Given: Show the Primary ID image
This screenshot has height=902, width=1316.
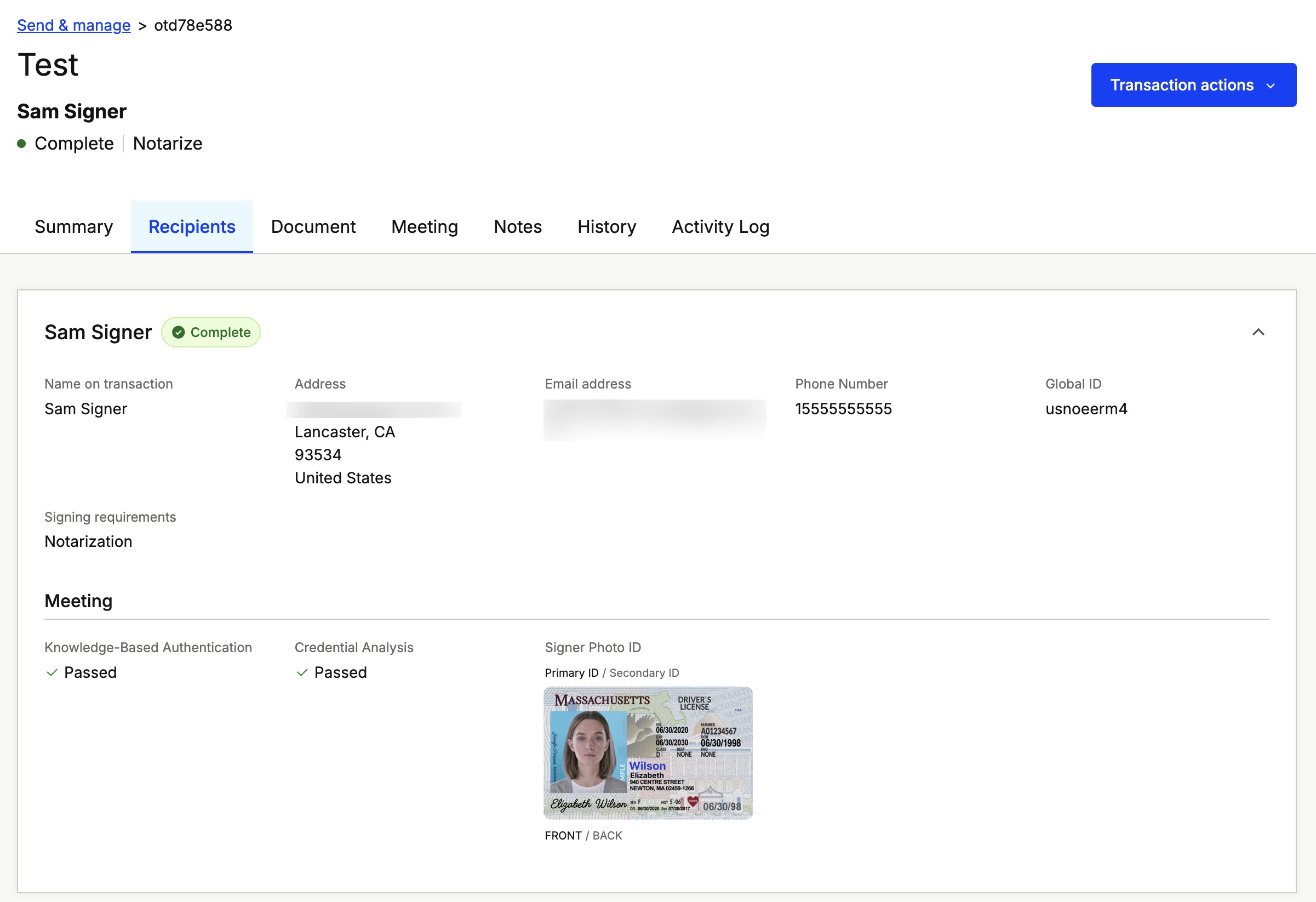Looking at the screenshot, I should click(571, 673).
